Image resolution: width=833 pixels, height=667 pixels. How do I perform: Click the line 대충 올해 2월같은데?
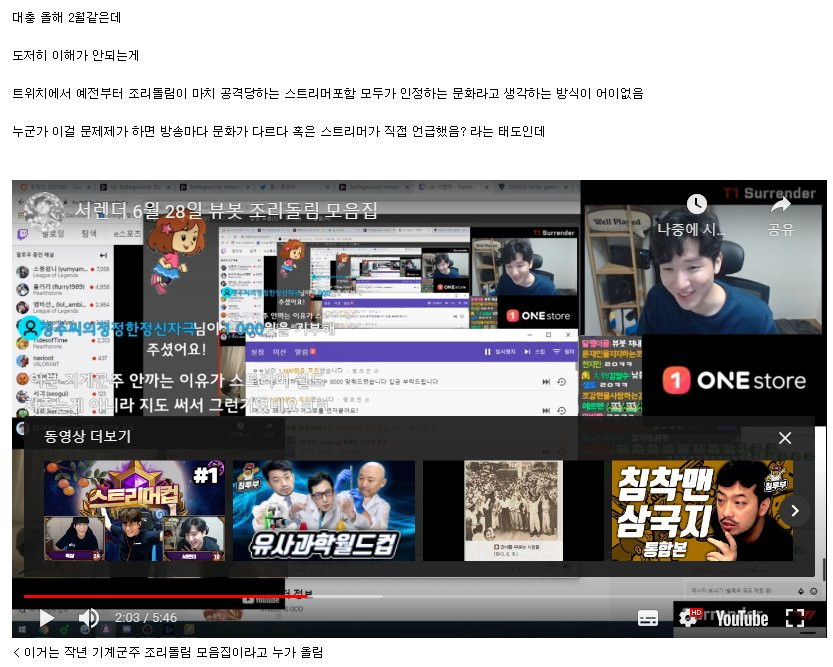pos(66,18)
